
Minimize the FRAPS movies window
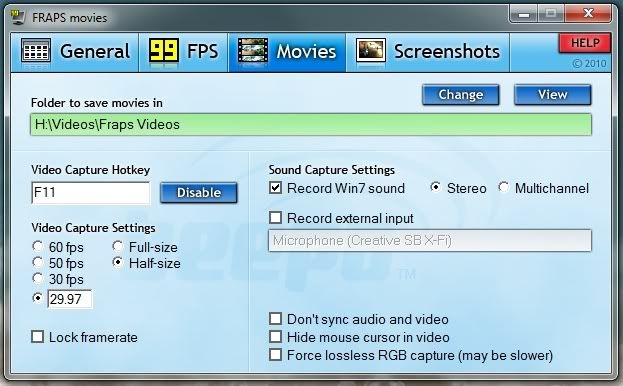click(x=524, y=15)
